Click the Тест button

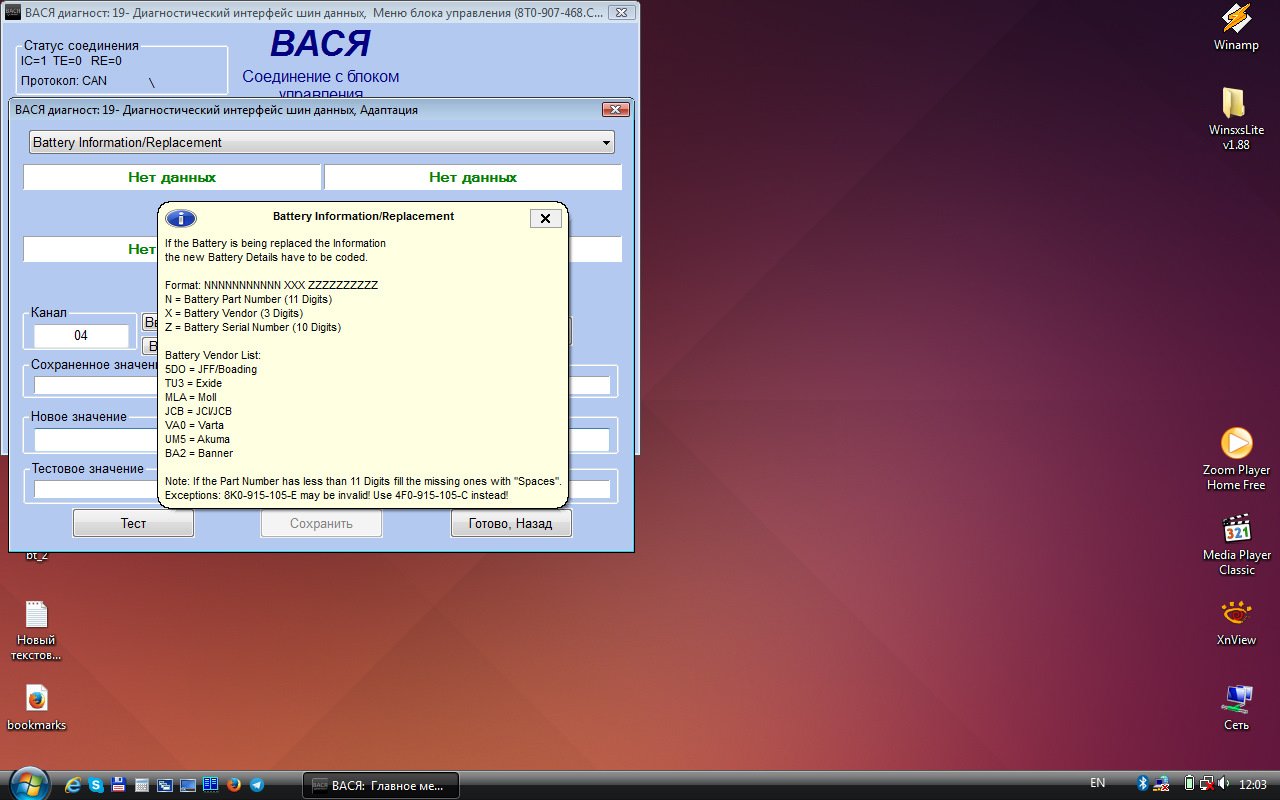[133, 523]
